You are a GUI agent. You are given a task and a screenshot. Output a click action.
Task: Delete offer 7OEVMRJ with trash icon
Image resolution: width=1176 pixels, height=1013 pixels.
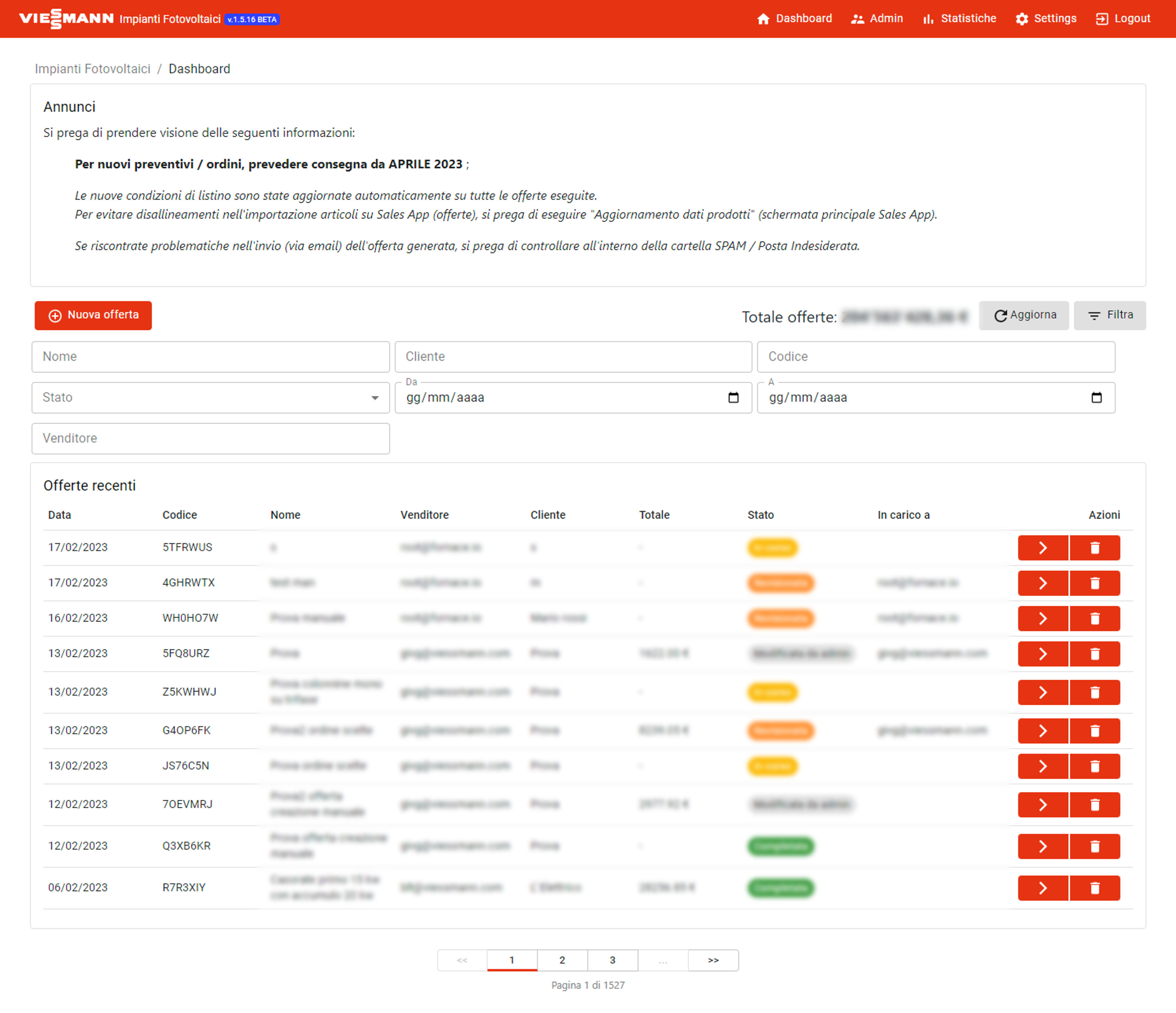pyautogui.click(x=1095, y=804)
